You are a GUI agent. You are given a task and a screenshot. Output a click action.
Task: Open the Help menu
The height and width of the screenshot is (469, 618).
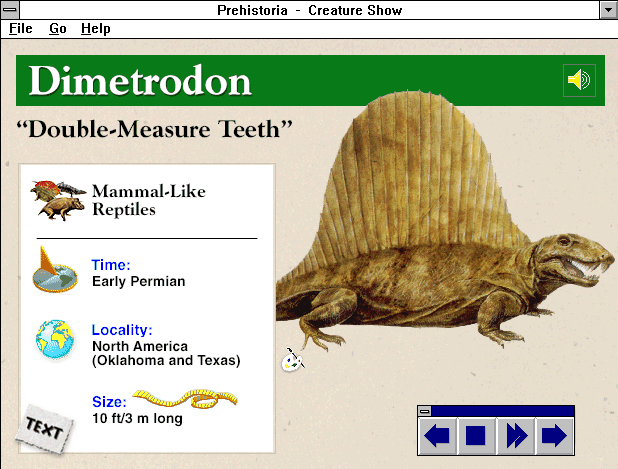click(96, 29)
